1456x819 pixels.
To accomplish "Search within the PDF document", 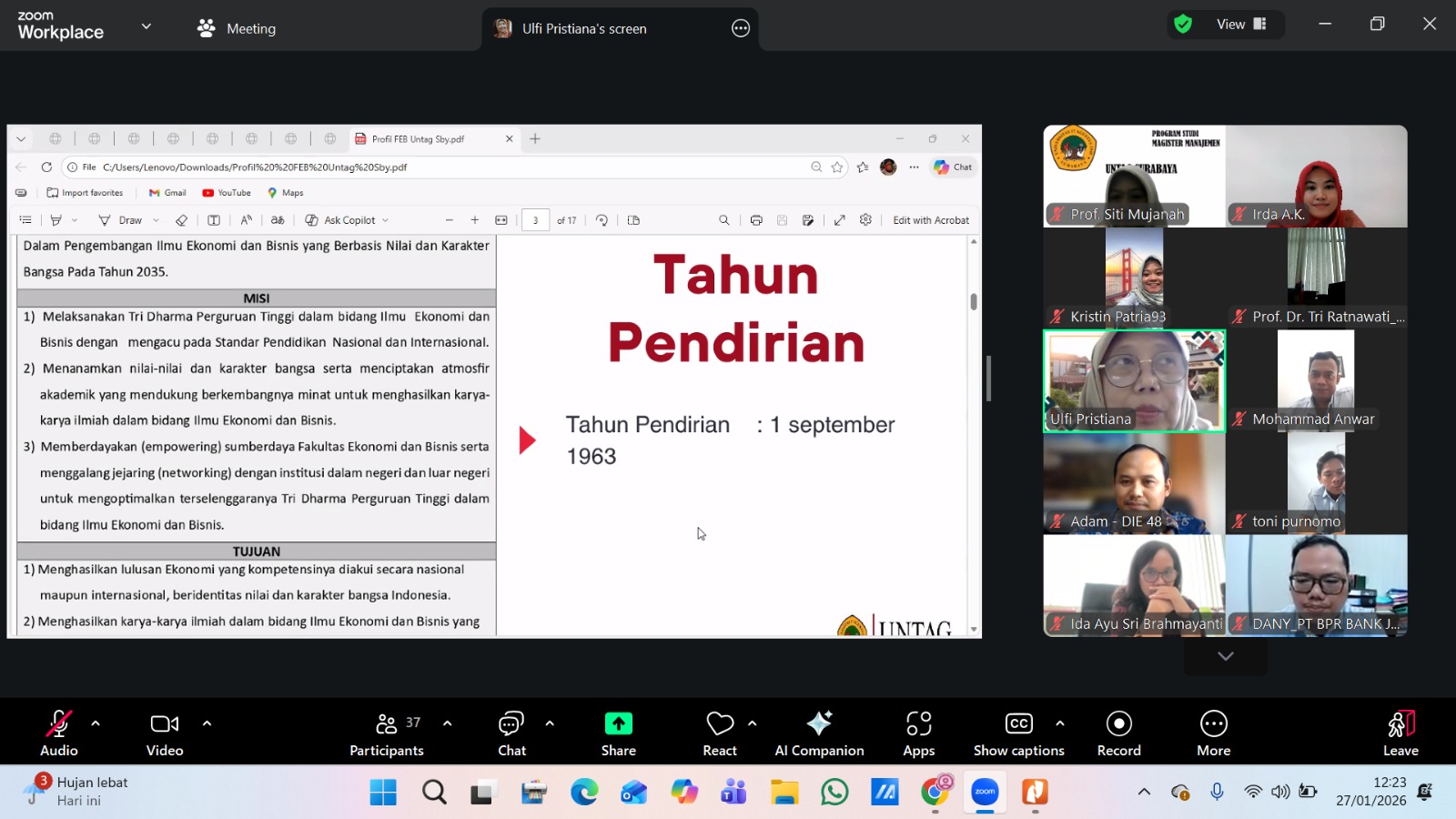I will point(723,219).
